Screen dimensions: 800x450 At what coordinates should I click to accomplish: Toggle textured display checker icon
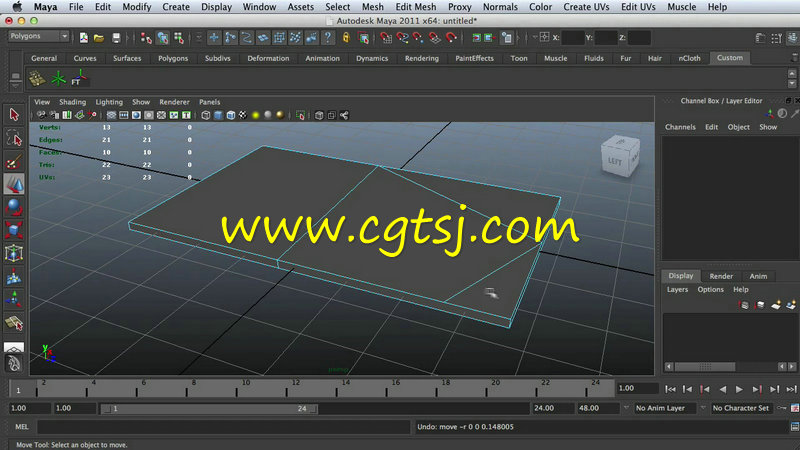pos(243,115)
